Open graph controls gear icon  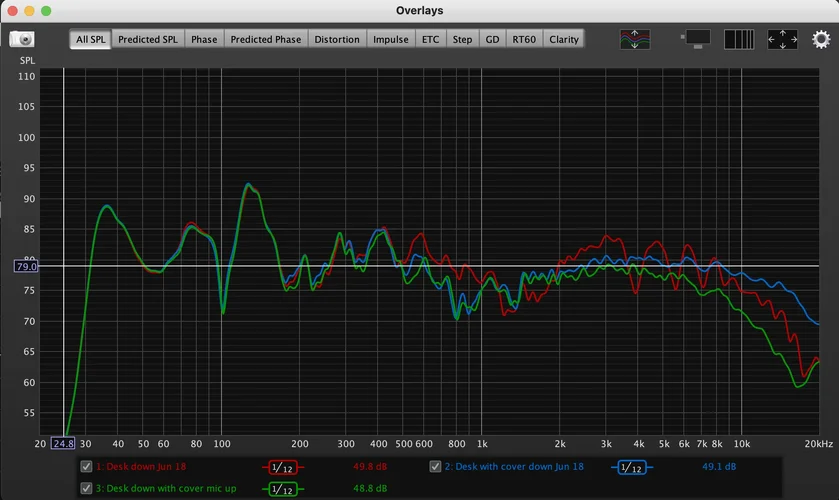tap(821, 39)
